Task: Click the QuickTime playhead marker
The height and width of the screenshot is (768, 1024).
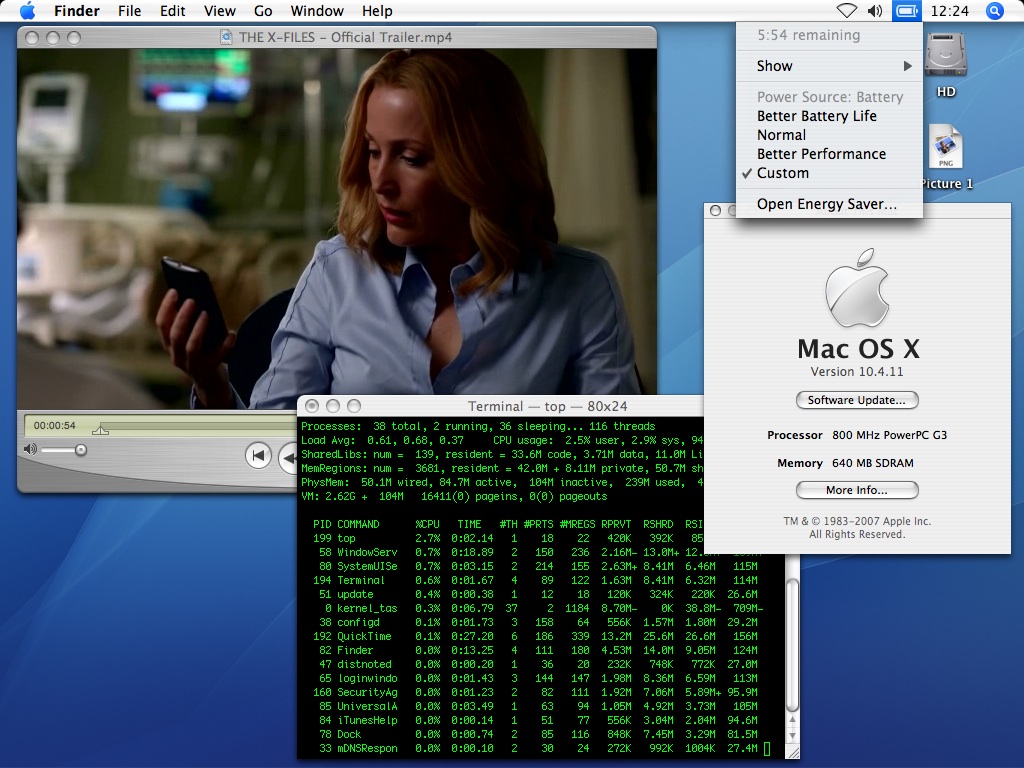Action: (101, 429)
